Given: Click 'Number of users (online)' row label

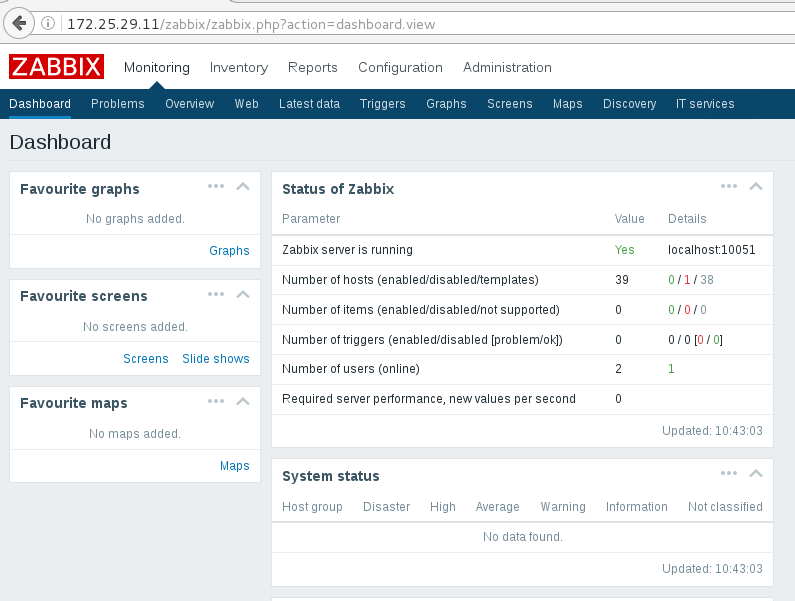Looking at the screenshot, I should (351, 369).
